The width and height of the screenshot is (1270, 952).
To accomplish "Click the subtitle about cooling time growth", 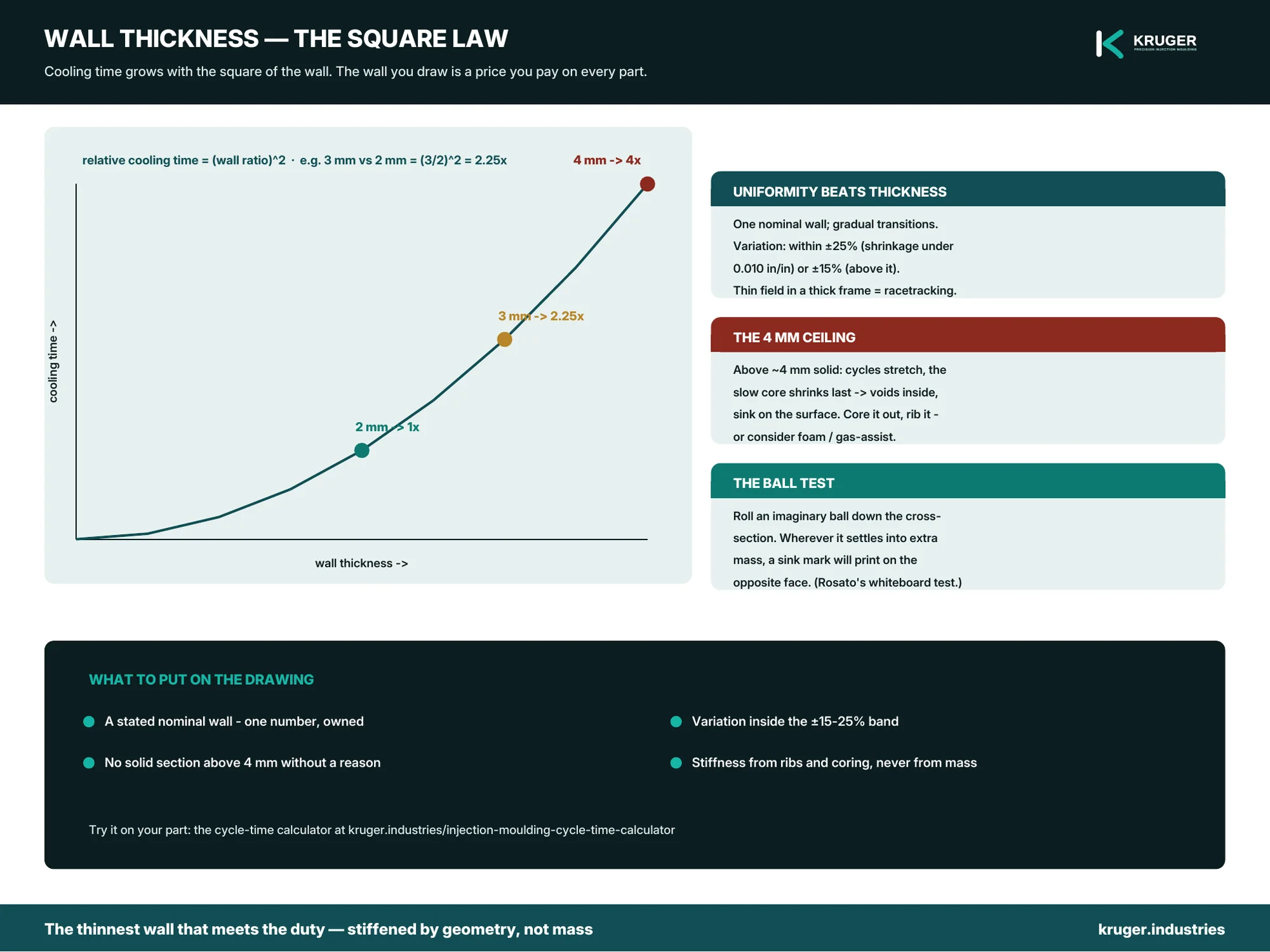I will (x=345, y=72).
